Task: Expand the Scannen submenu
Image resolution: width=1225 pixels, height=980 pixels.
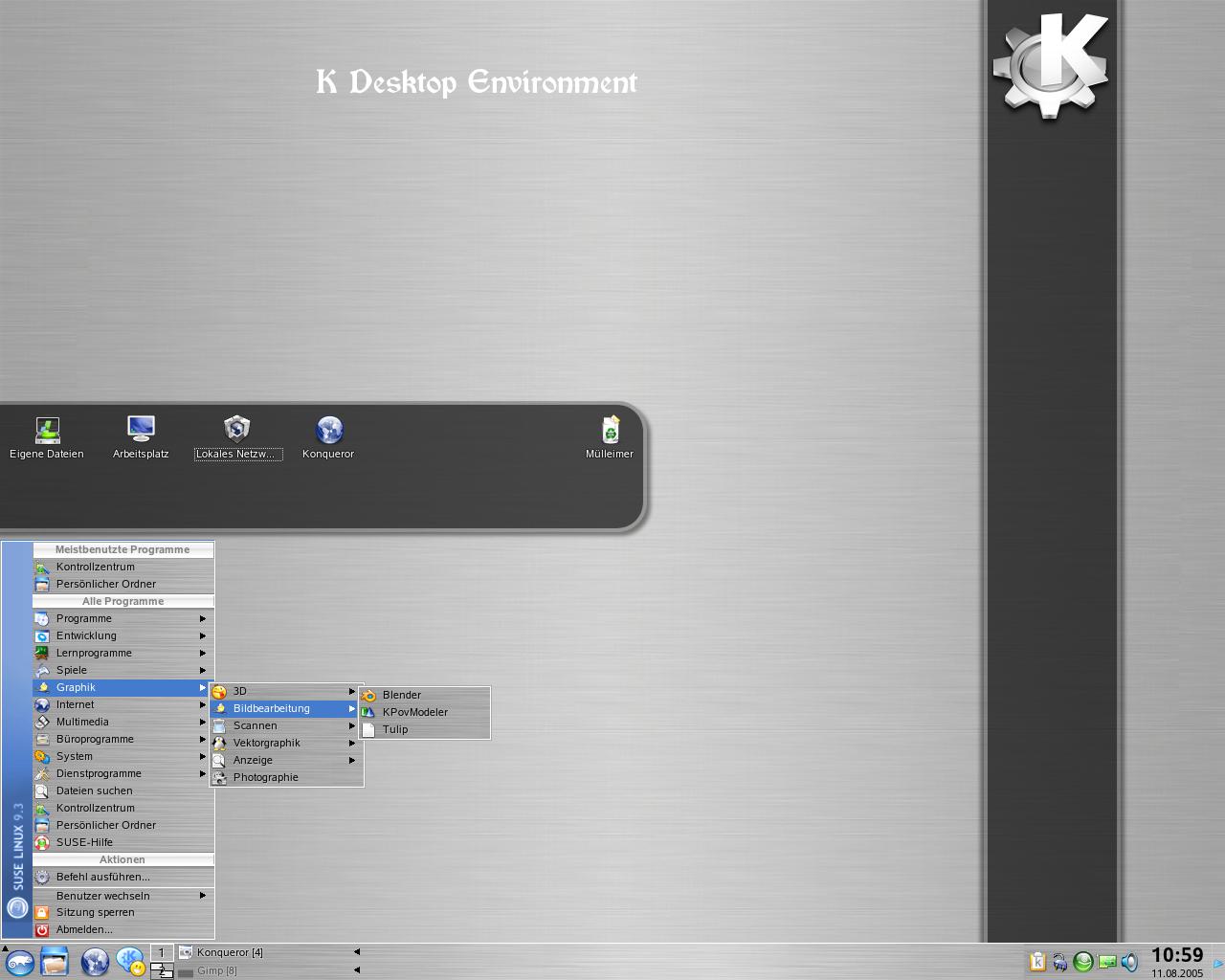Action: pos(286,725)
